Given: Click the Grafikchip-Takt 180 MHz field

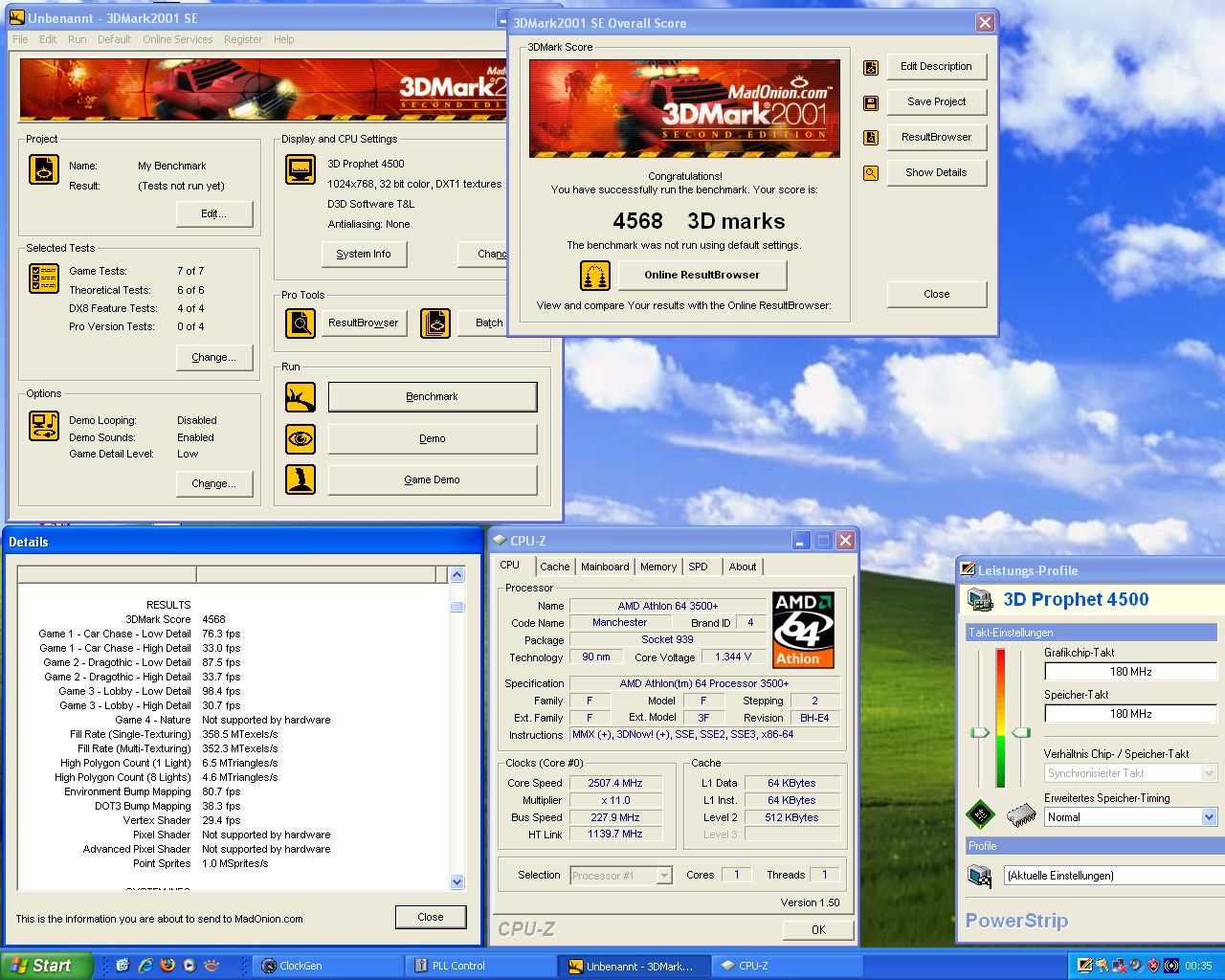Looking at the screenshot, I should coord(1130,672).
